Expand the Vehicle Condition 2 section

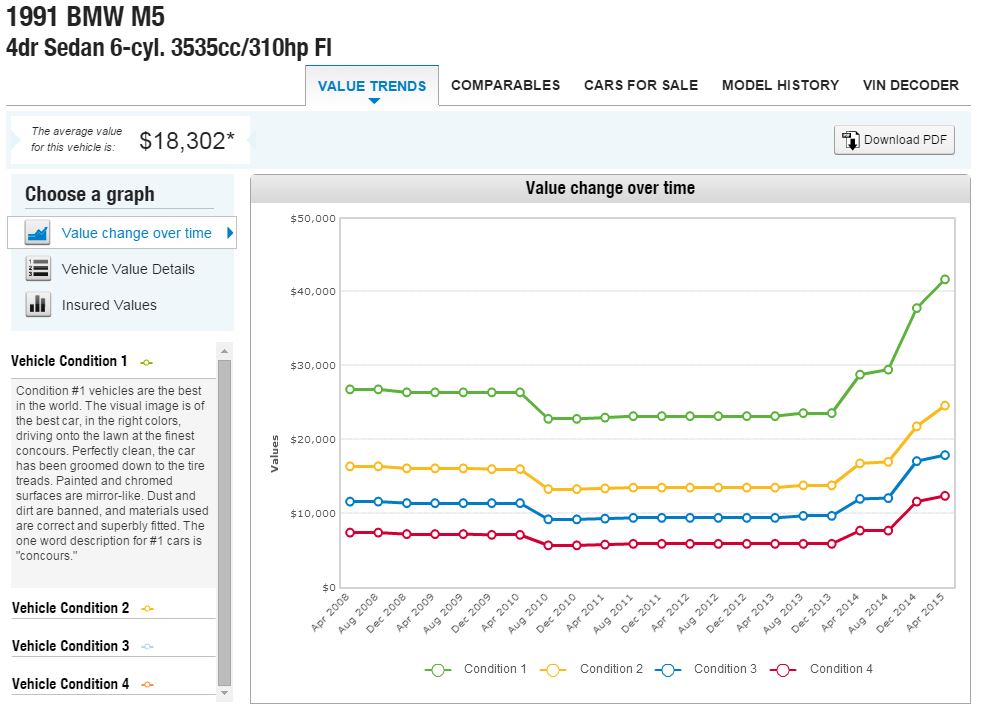point(71,608)
